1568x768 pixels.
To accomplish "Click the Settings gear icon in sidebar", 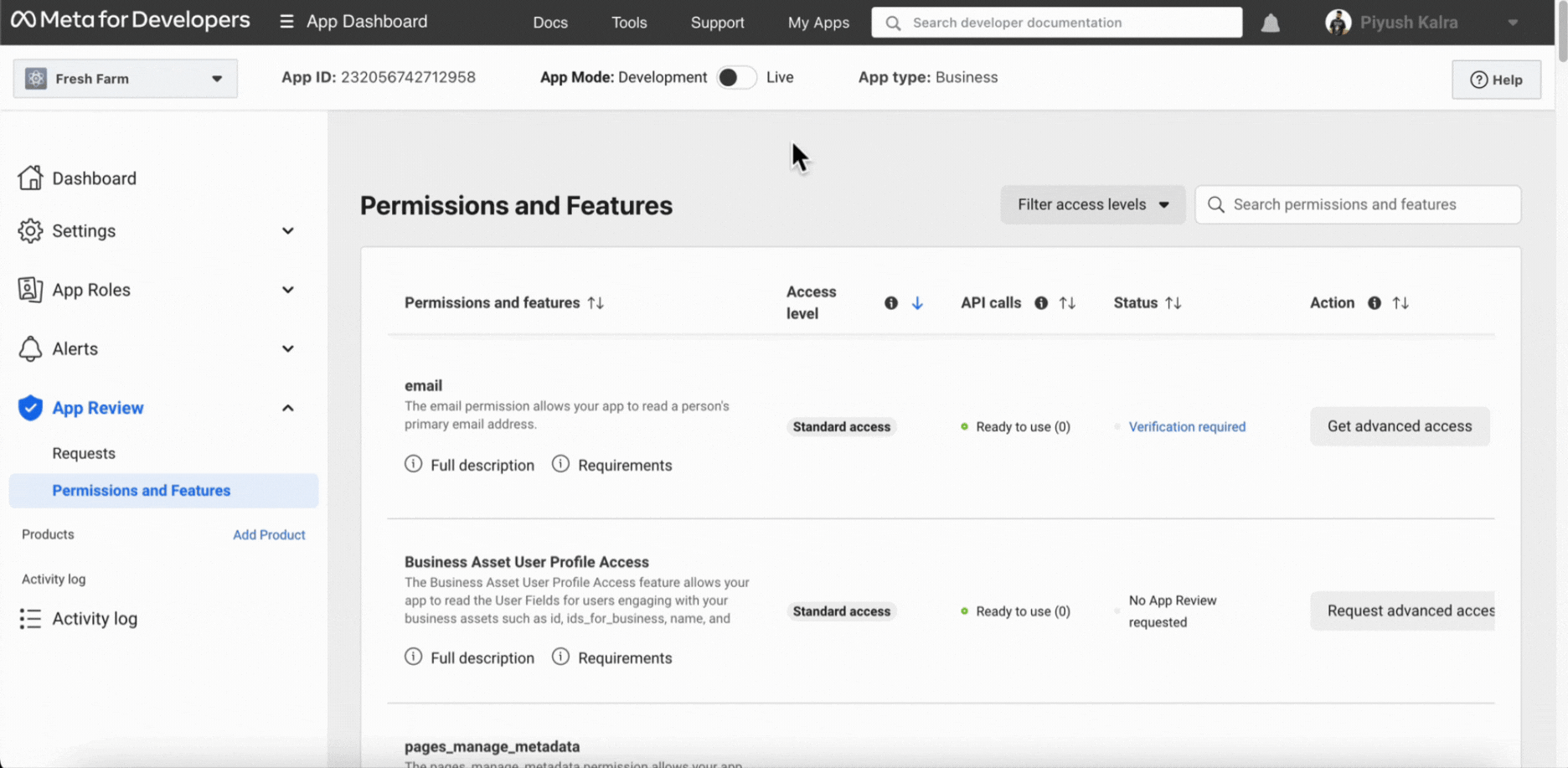I will click(30, 230).
